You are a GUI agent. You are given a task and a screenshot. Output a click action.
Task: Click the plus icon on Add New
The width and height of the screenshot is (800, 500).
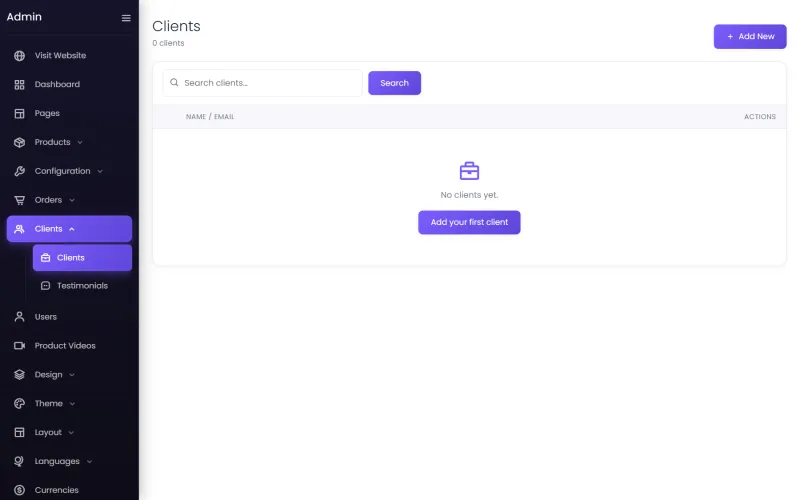(x=730, y=37)
